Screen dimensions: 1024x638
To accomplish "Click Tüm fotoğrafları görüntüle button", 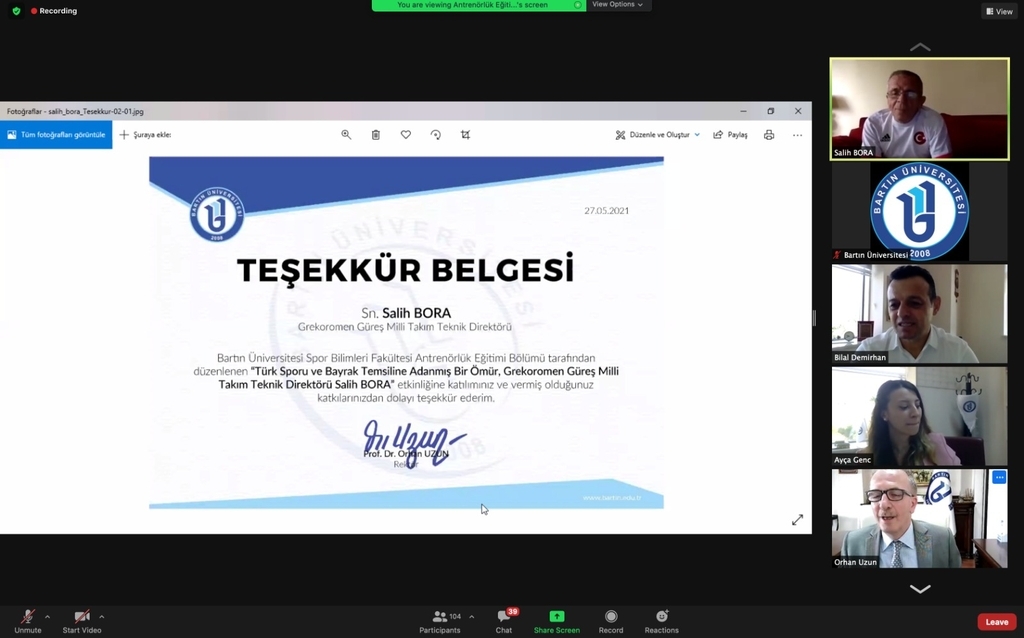I will [x=56, y=135].
